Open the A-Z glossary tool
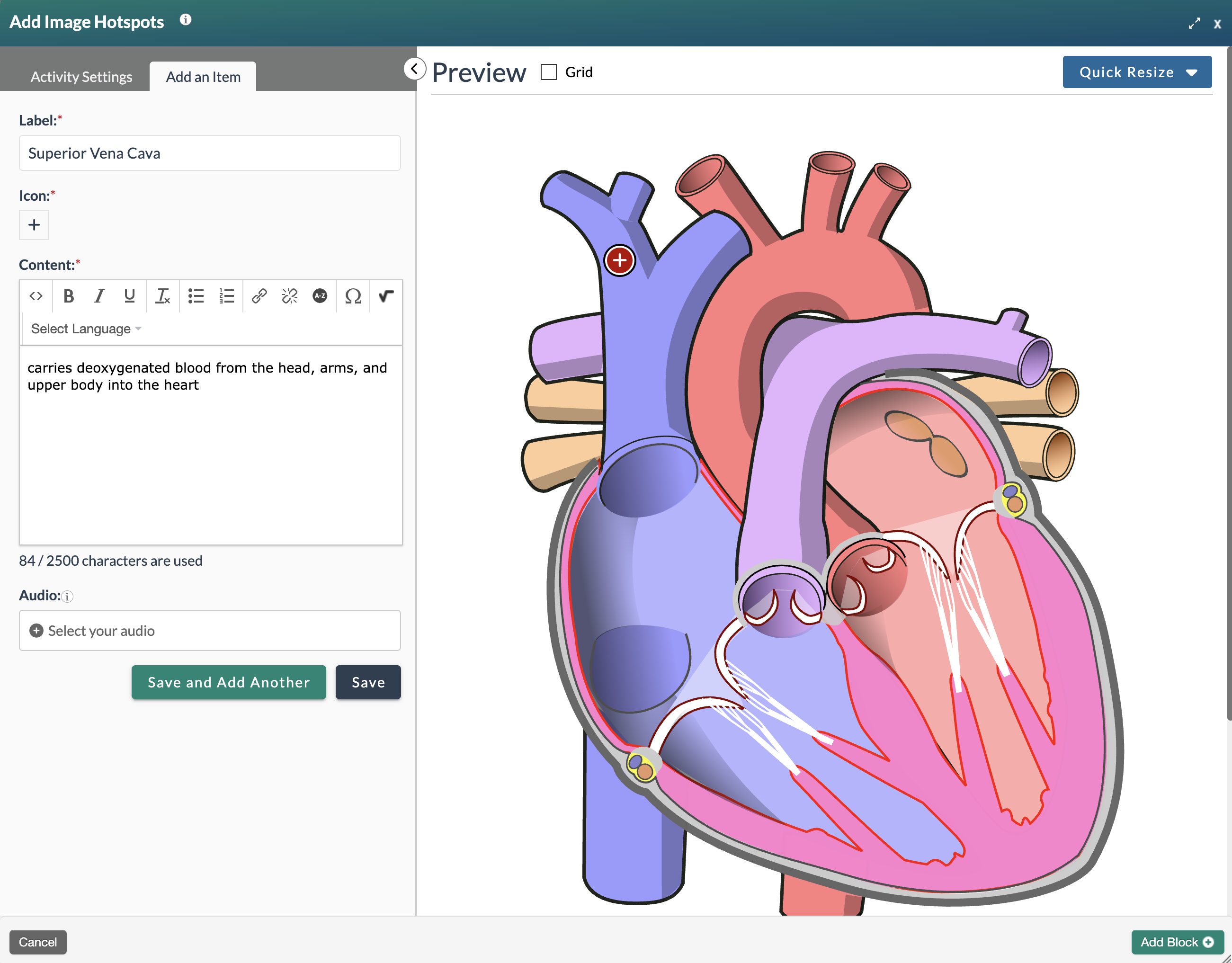This screenshot has width=1232, height=963. coord(320,295)
